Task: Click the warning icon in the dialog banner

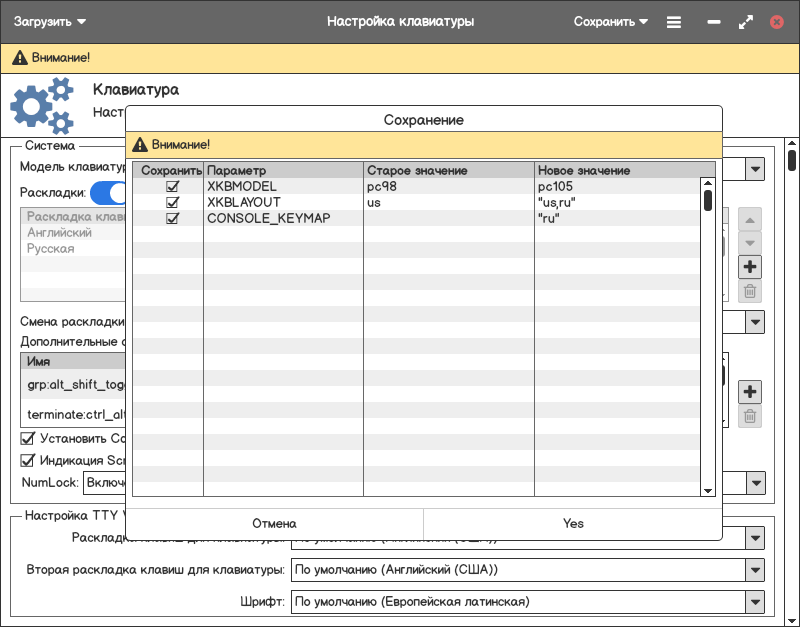Action: click(x=140, y=144)
